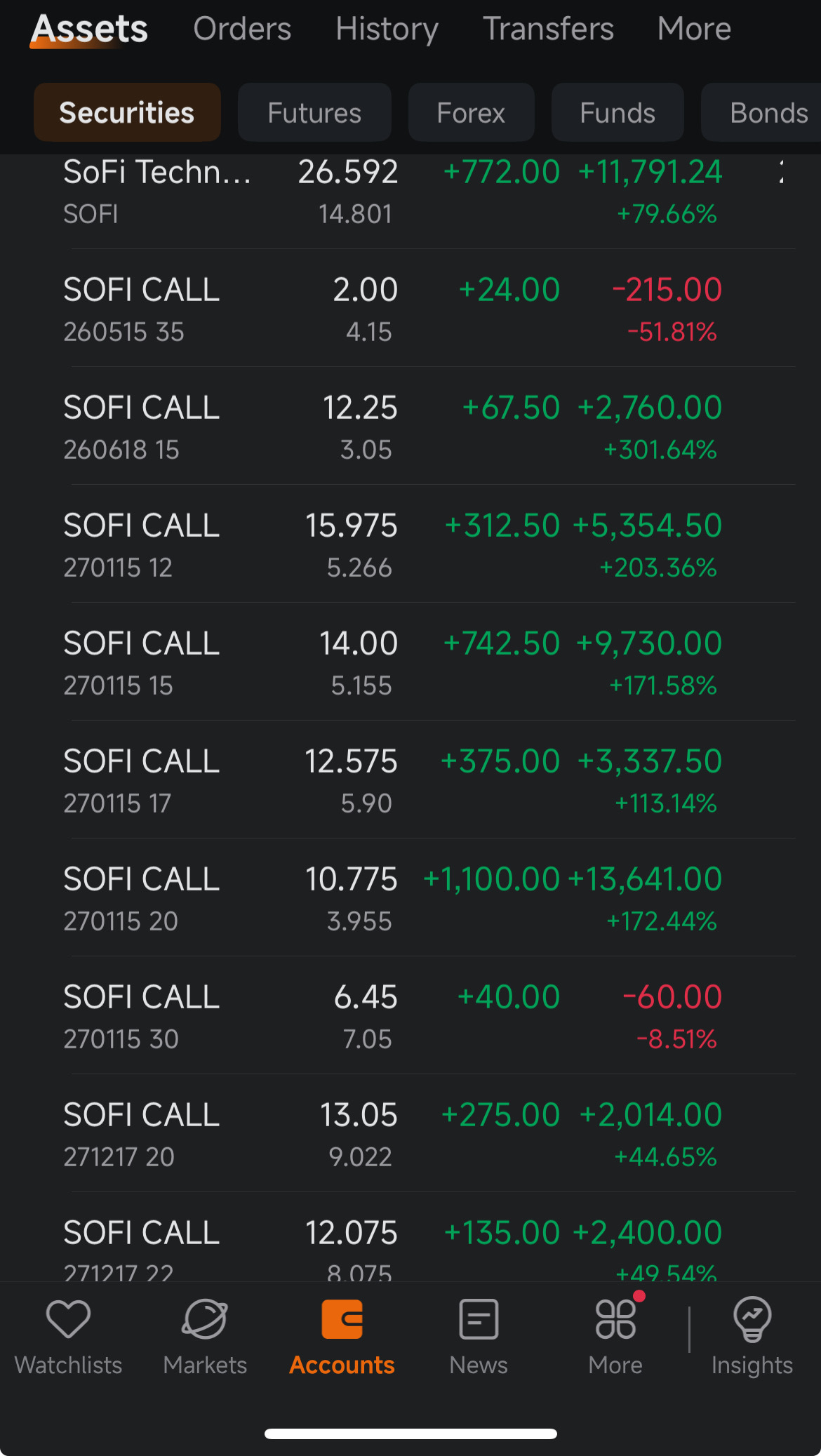Go to Markets planet icon
Screen dimensions: 821x1456
205,1319
